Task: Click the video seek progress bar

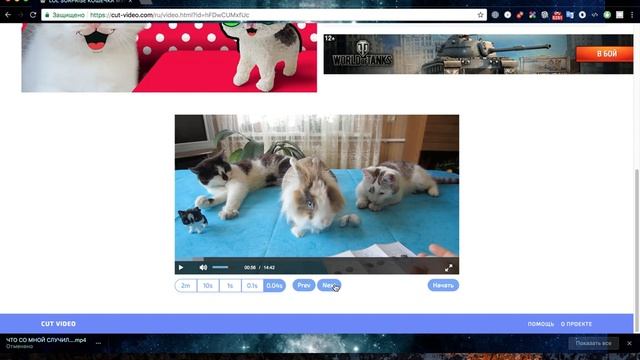Action: click(317, 259)
